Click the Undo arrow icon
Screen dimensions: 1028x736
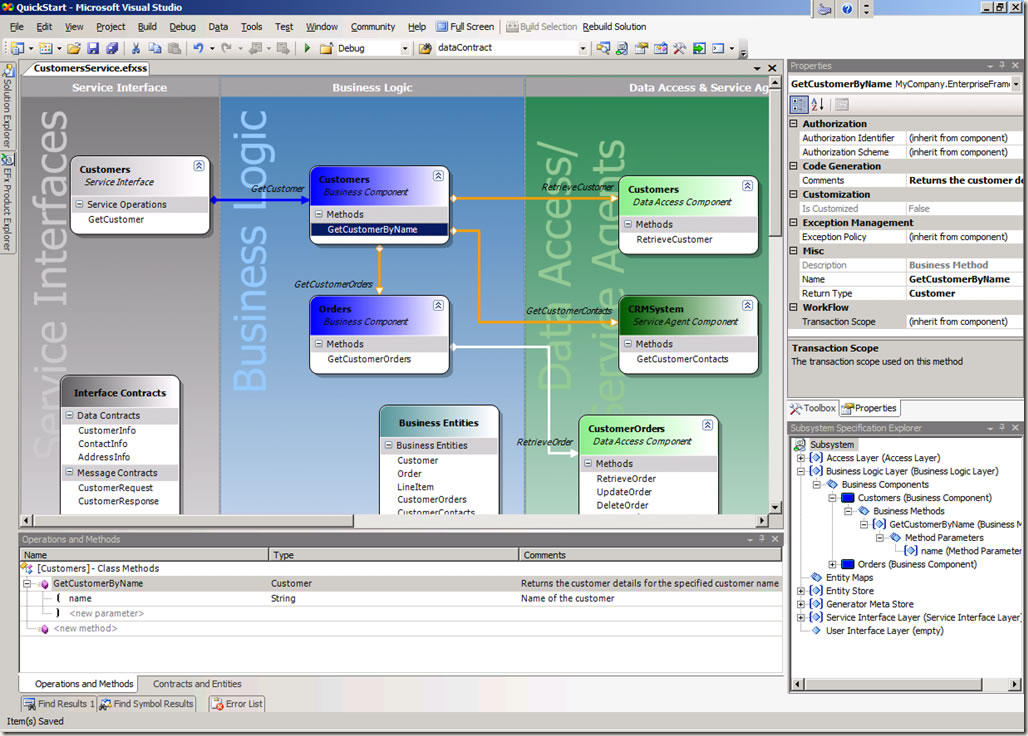(198, 48)
